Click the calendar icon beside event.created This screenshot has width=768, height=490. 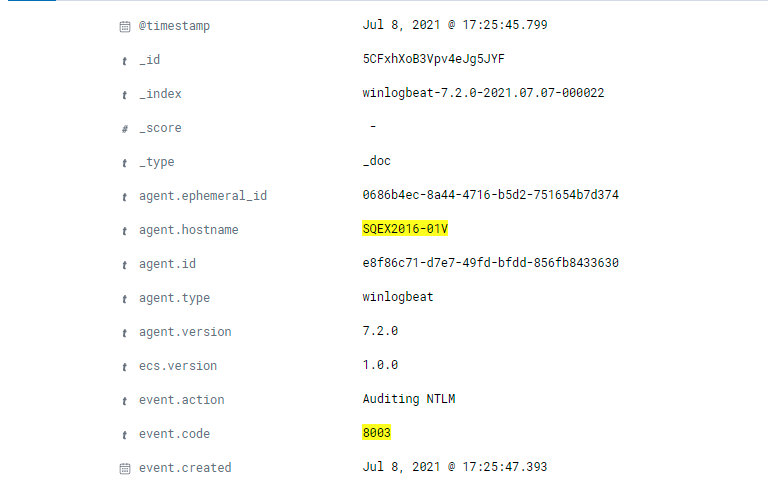[x=125, y=468]
